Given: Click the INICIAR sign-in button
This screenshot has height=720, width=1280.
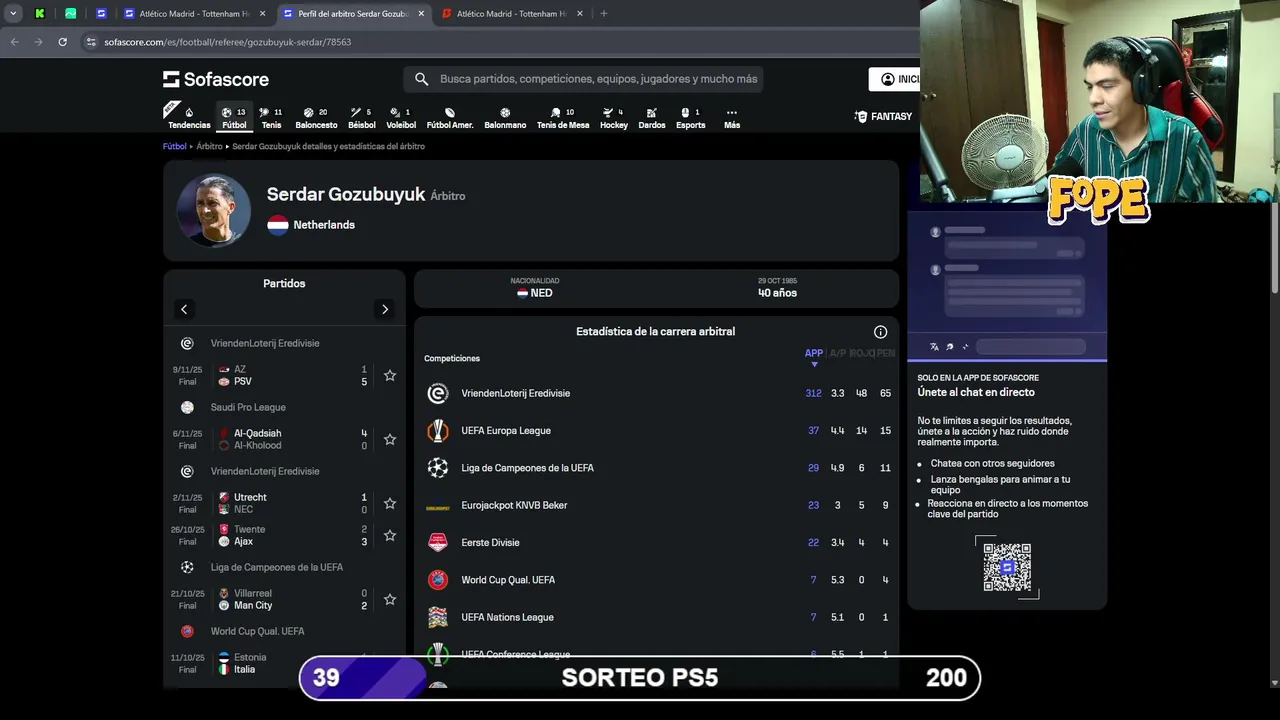Looking at the screenshot, I should click(x=895, y=79).
